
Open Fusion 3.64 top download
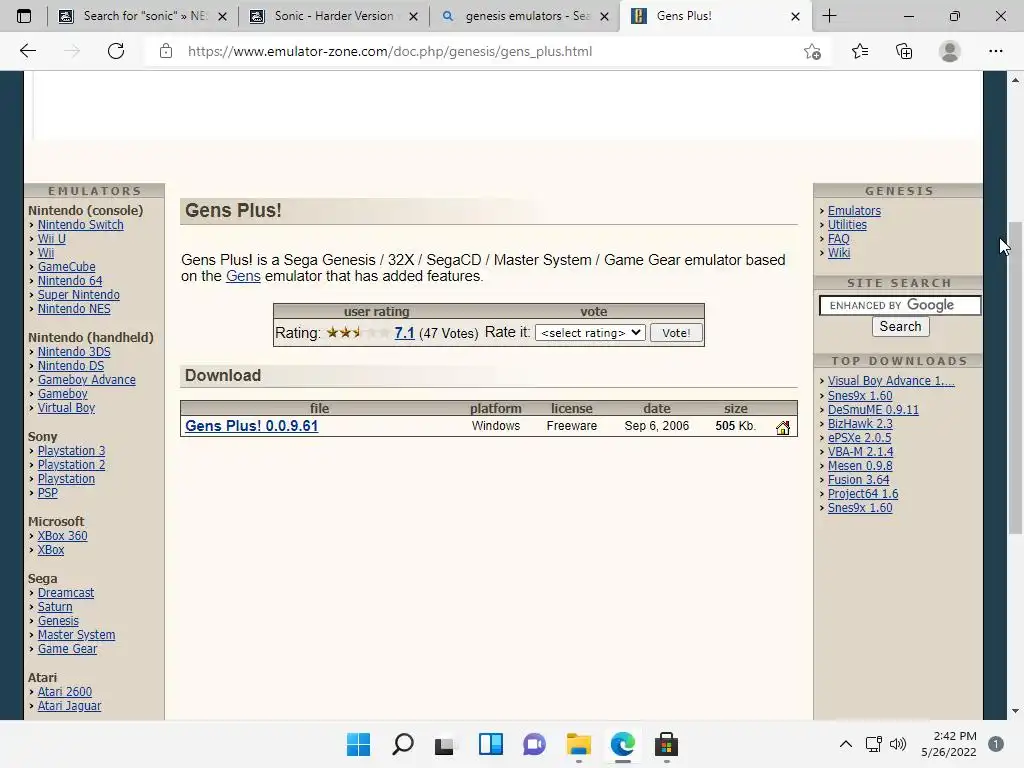pyautogui.click(x=858, y=479)
